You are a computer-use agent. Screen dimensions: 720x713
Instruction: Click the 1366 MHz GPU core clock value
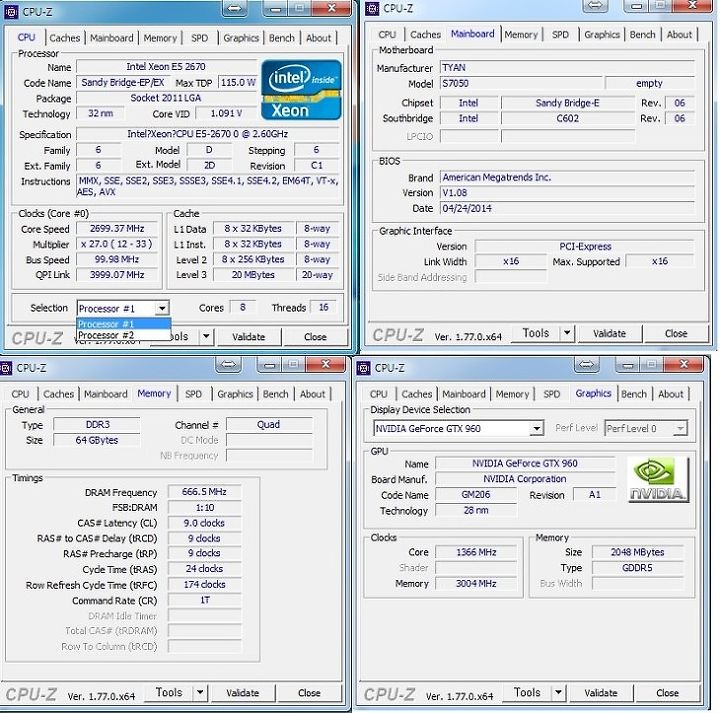tap(476, 552)
